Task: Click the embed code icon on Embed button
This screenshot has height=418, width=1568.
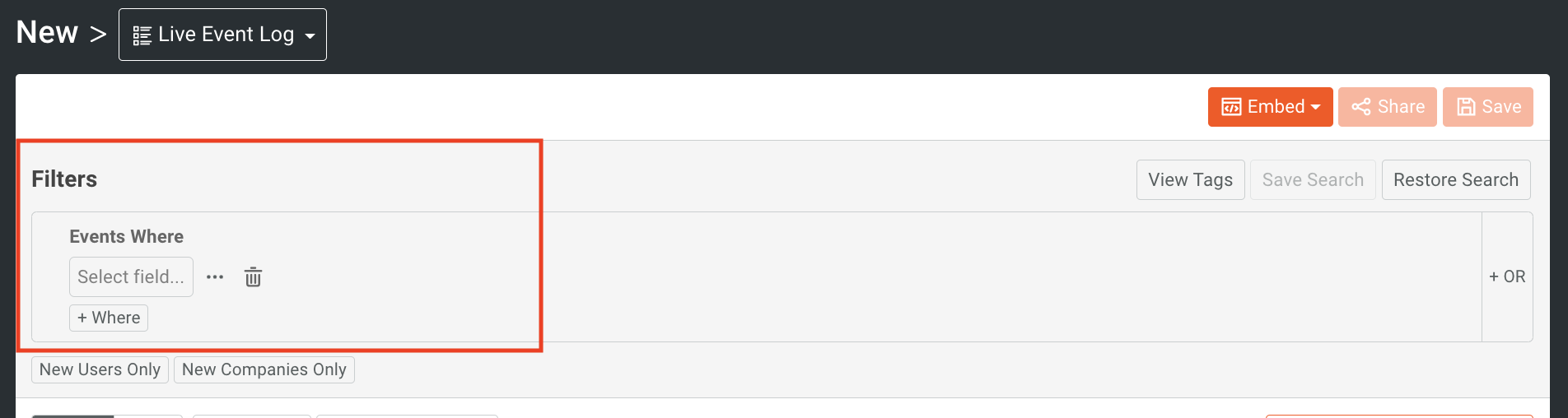Action: pos(1231,107)
